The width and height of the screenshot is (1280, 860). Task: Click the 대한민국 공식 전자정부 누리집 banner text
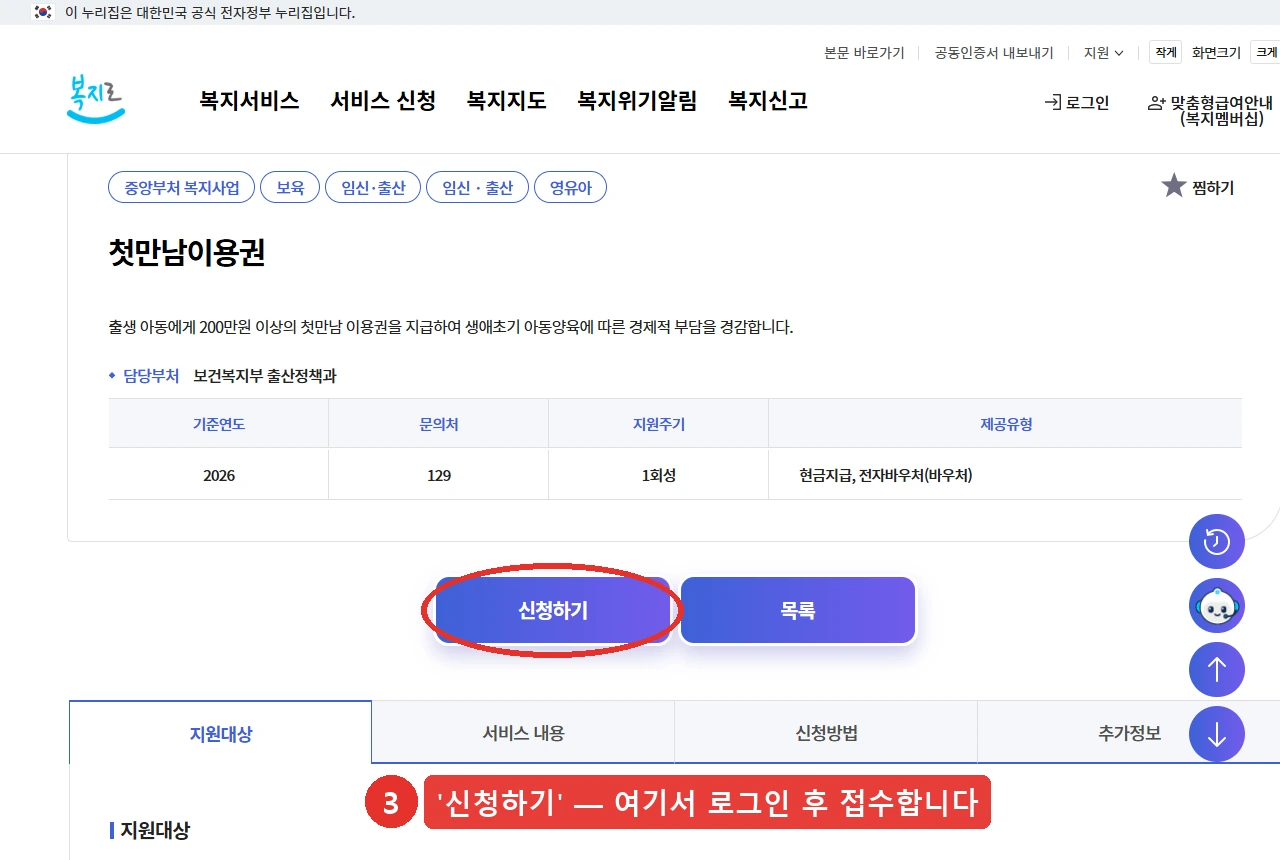210,13
